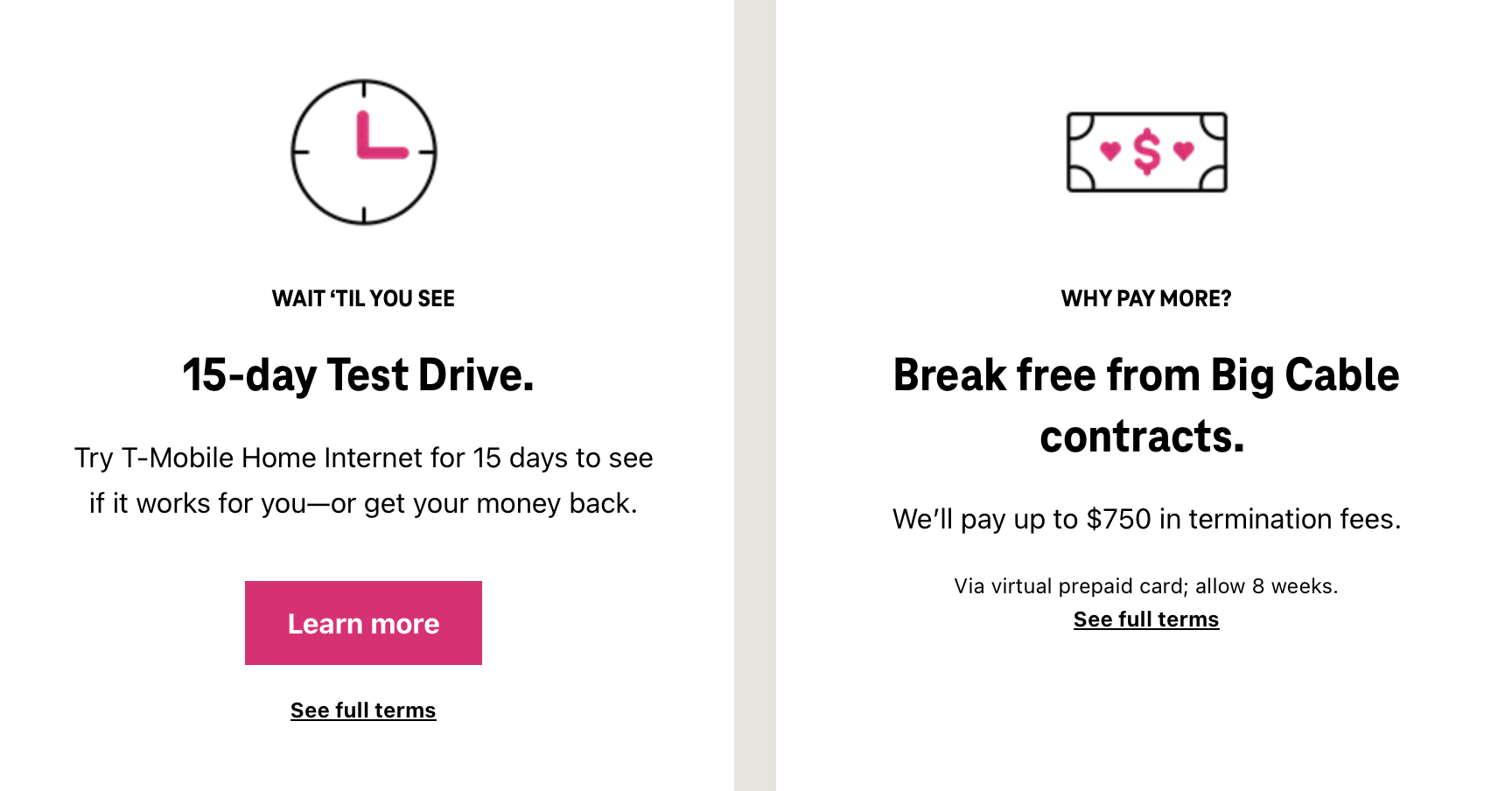Image resolution: width=1512 pixels, height=791 pixels.
Task: Open See full terms for termination fees offer
Action: [1147, 619]
